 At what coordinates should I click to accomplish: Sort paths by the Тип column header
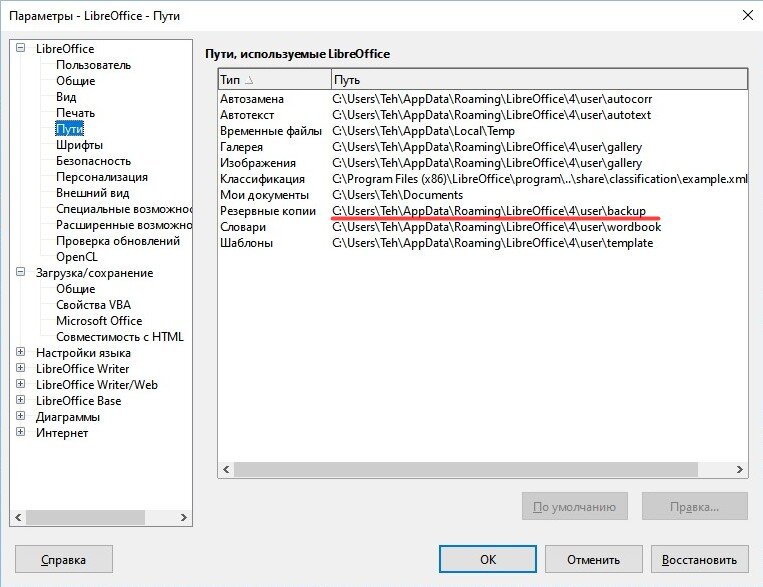(274, 79)
